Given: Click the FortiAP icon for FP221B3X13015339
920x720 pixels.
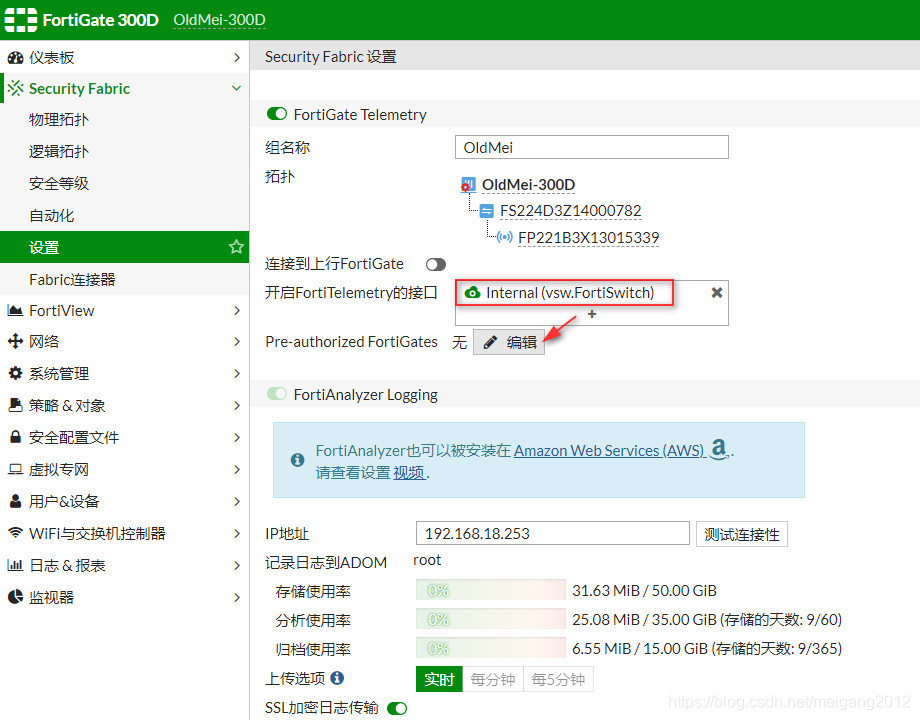Looking at the screenshot, I should (x=504, y=237).
